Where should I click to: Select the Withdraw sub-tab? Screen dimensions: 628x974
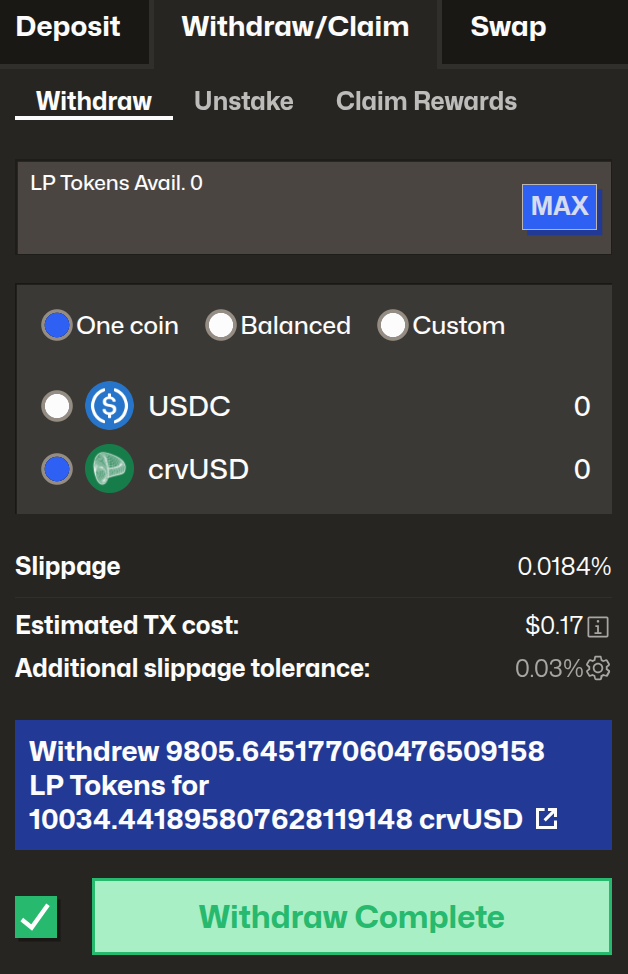pos(93,100)
